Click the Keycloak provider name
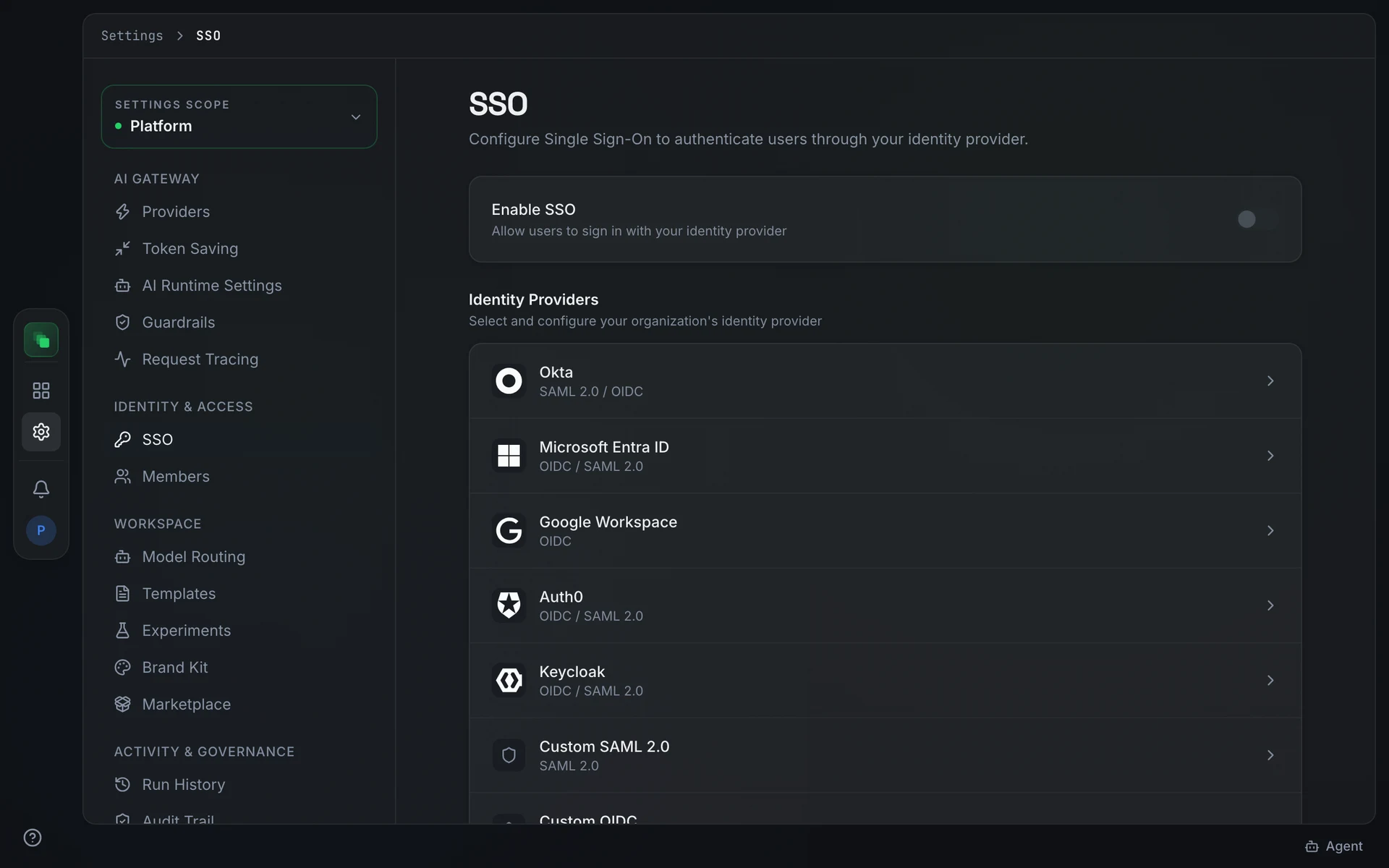This screenshot has height=868, width=1389. (x=572, y=672)
